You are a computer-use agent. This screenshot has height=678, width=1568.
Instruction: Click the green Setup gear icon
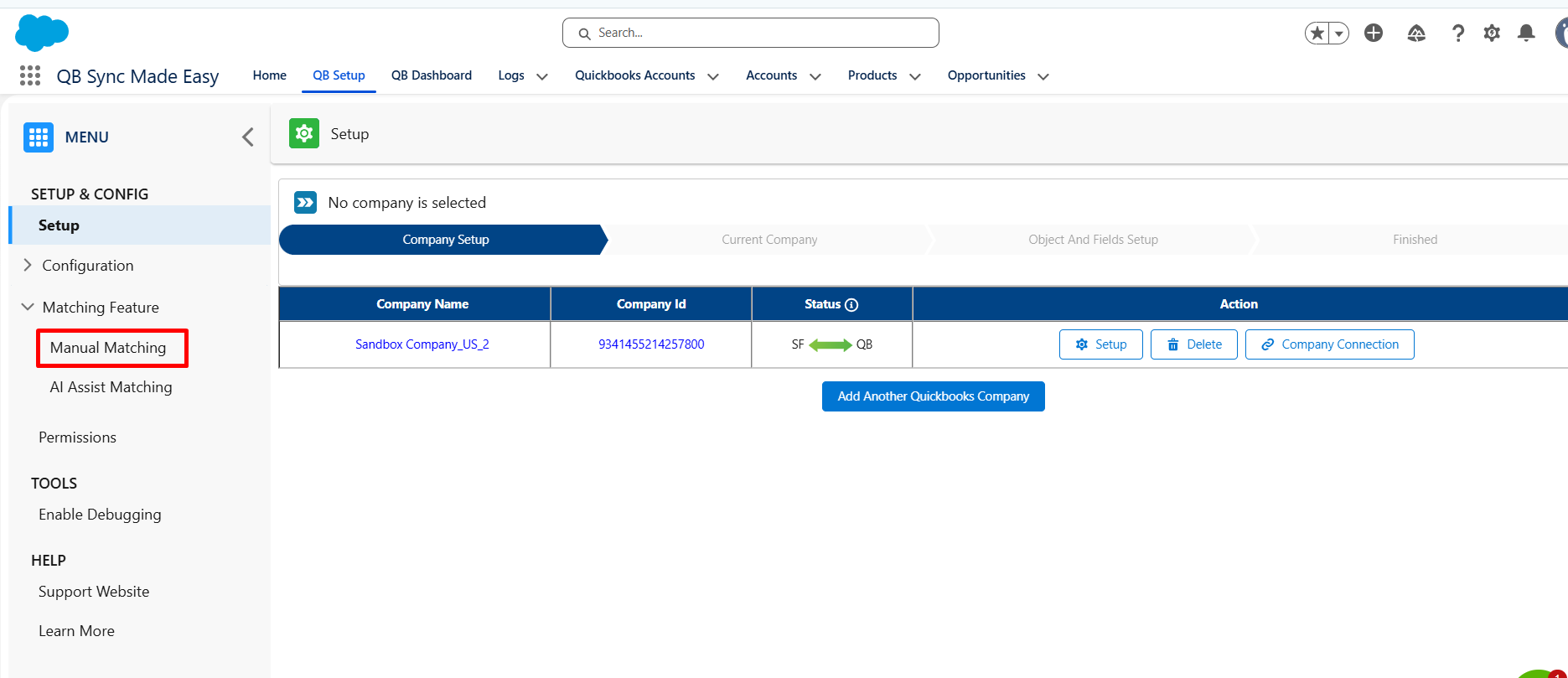point(304,133)
